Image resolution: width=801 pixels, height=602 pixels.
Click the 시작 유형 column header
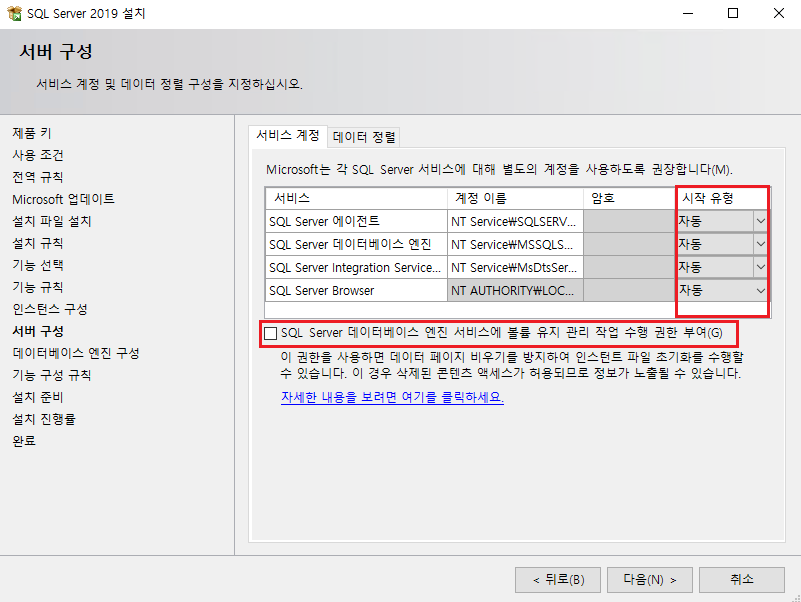click(x=722, y=198)
